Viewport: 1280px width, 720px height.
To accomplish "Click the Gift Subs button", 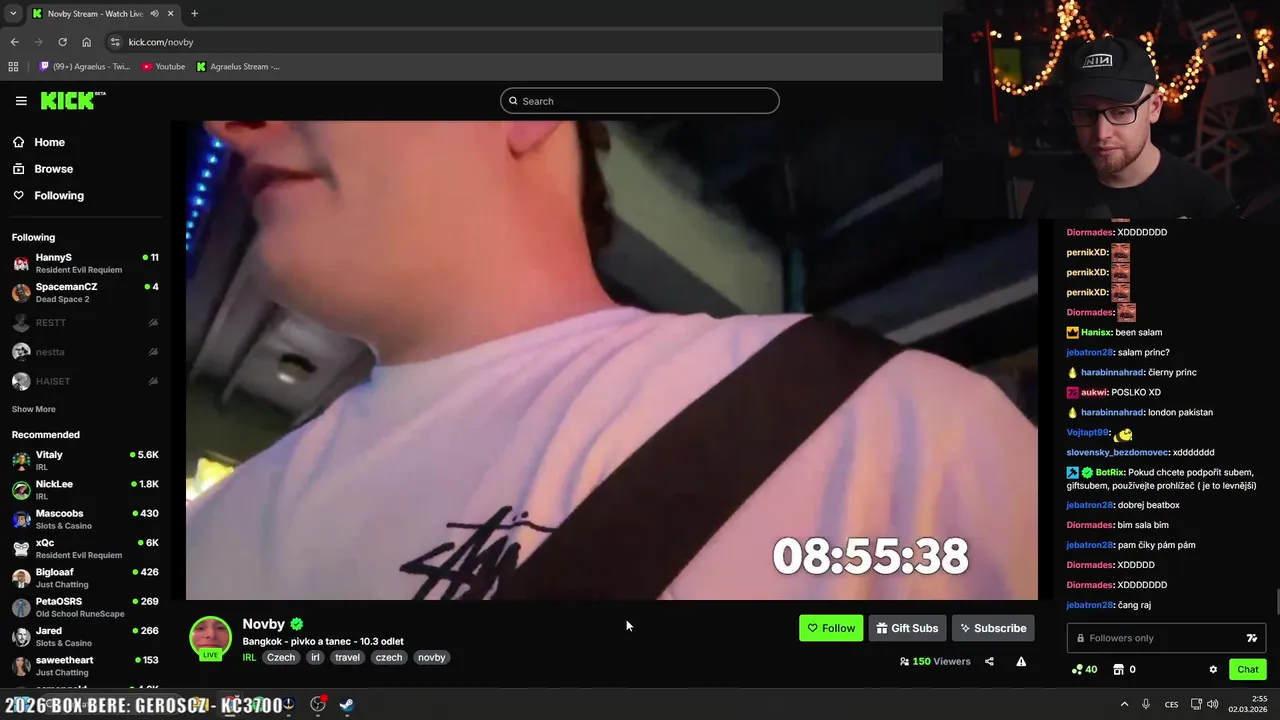I will point(907,628).
